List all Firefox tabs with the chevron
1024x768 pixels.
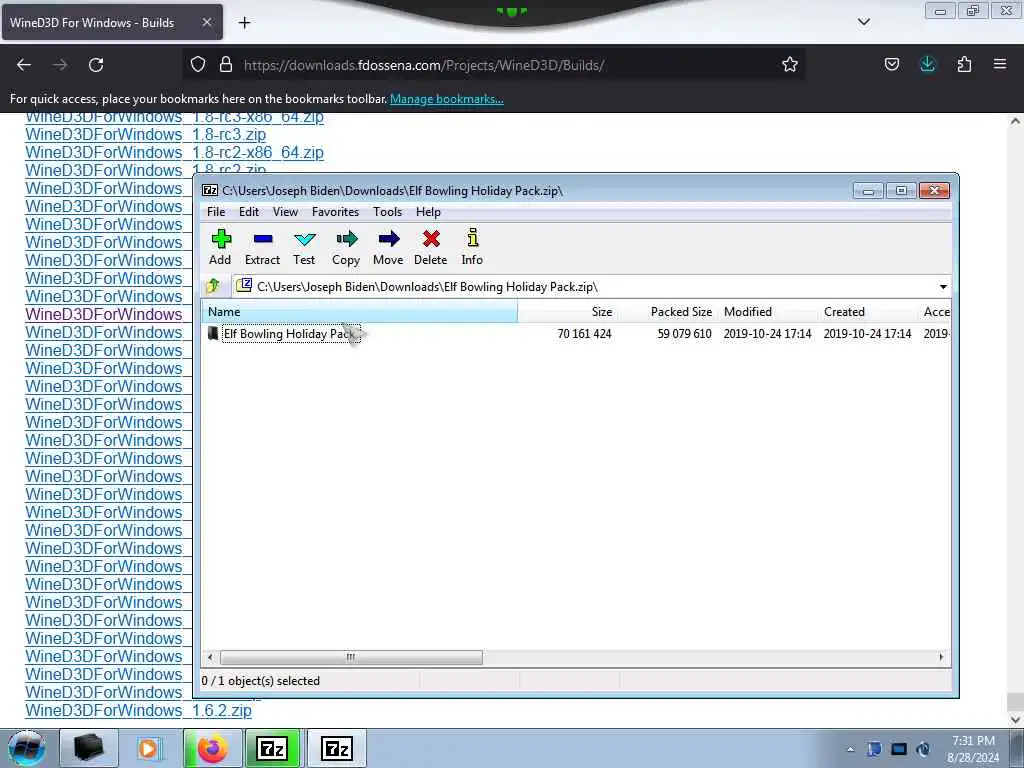click(x=864, y=22)
